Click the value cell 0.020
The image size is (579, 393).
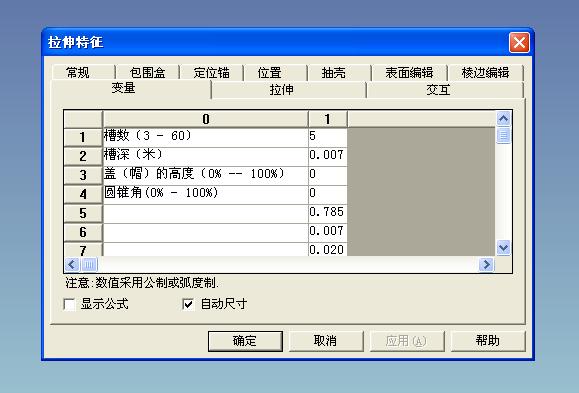pos(328,250)
